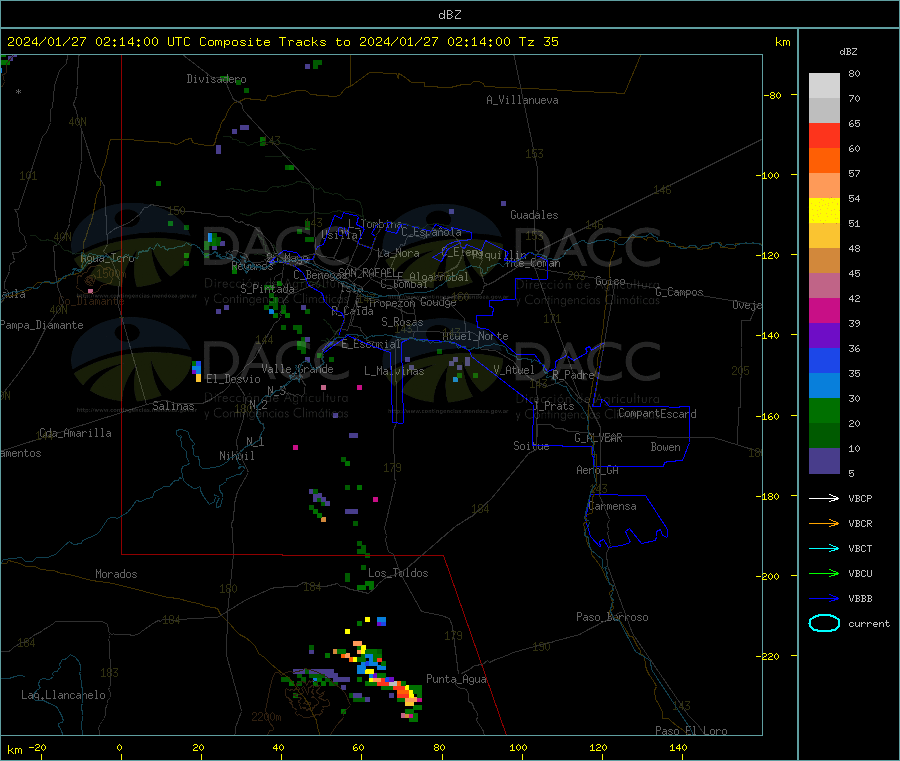Click the 'Cda_Amarilla' map label
The width and height of the screenshot is (900, 761).
pyautogui.click(x=75, y=433)
